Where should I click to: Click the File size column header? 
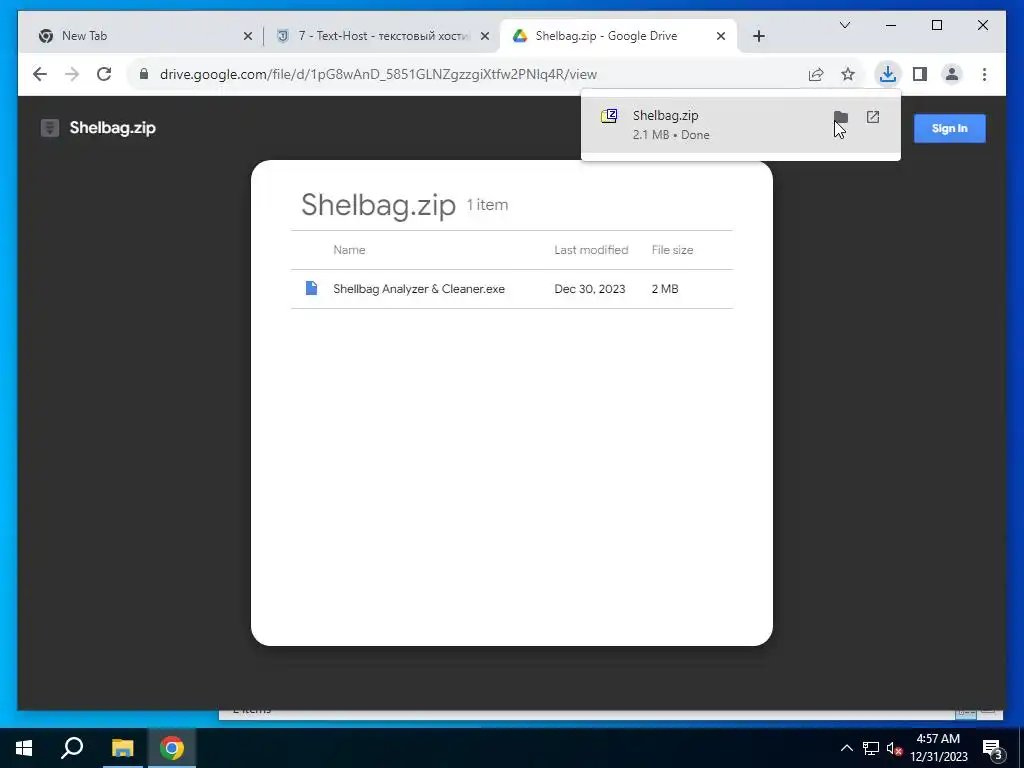click(672, 250)
